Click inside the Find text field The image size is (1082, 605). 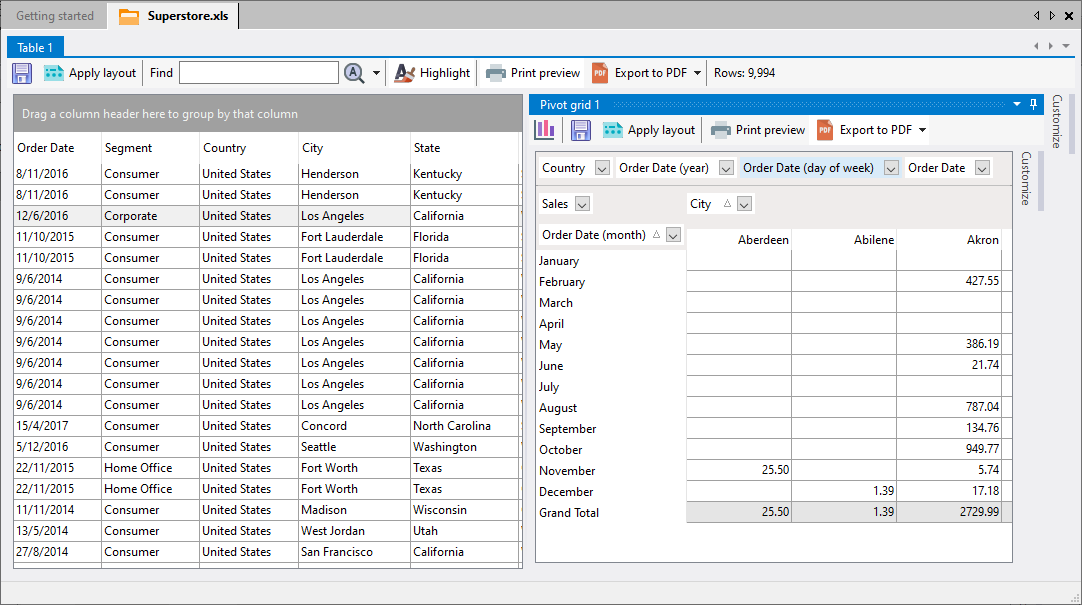258,73
